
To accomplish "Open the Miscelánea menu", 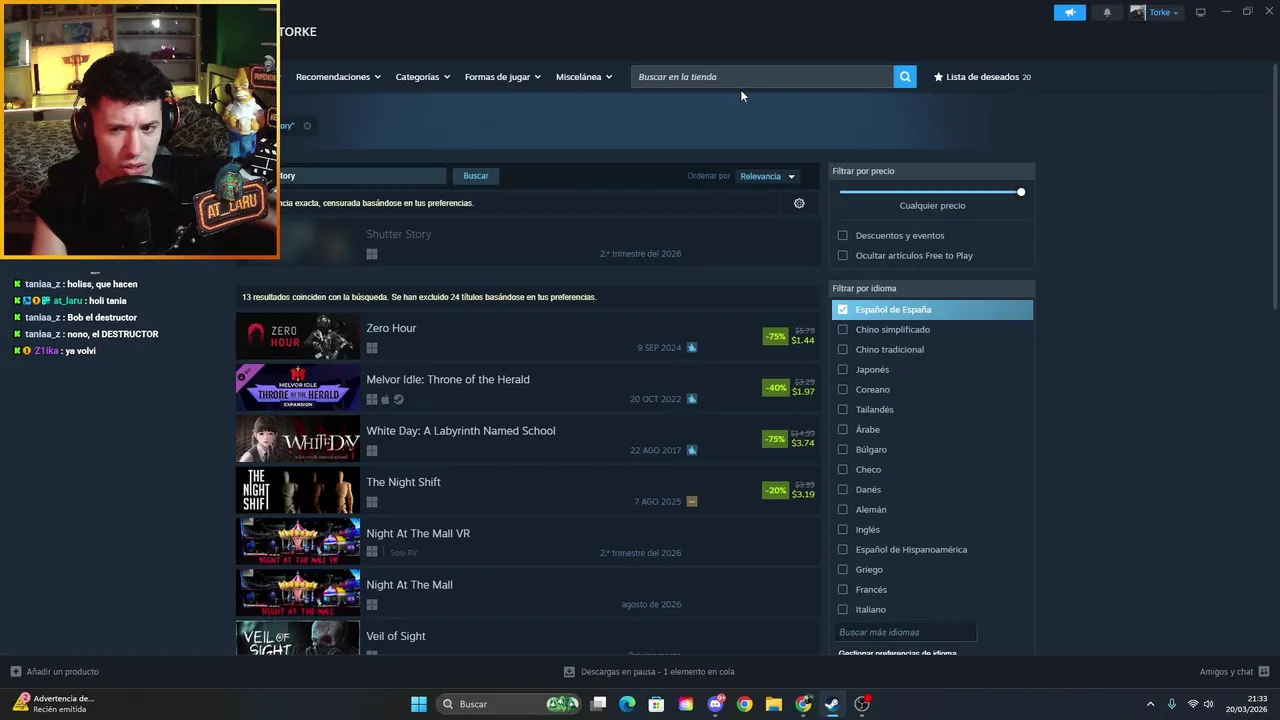I will (584, 77).
